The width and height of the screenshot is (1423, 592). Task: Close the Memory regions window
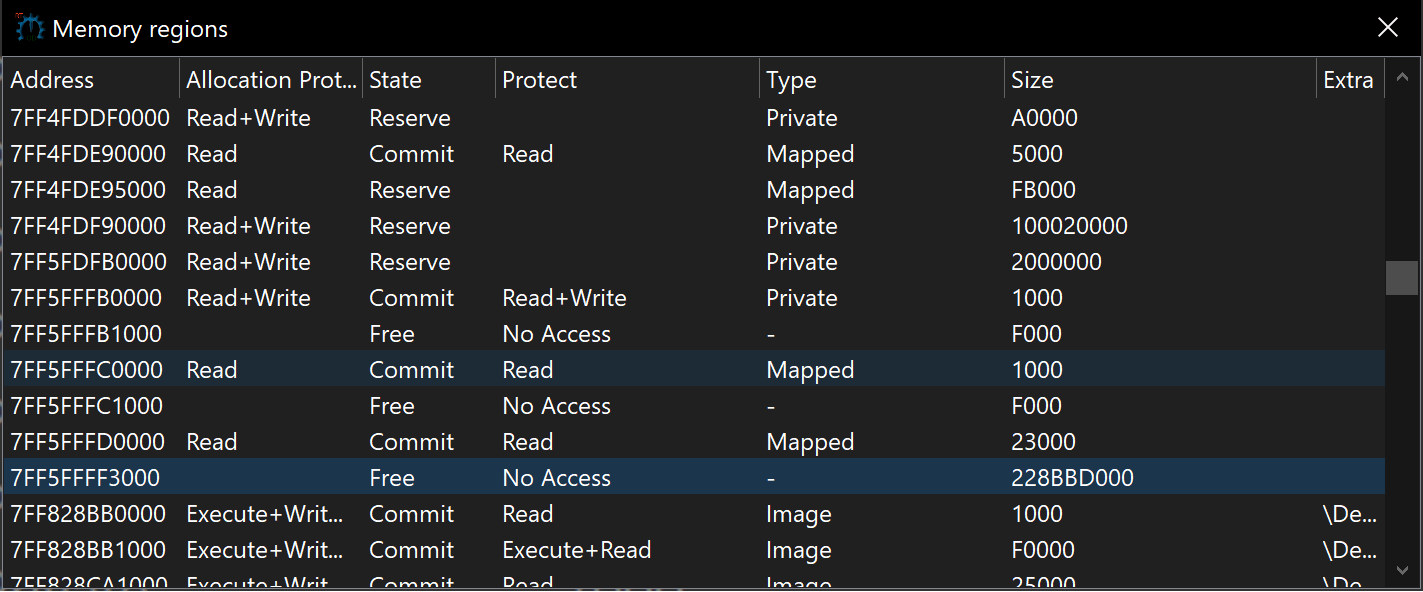pyautogui.click(x=1387, y=28)
